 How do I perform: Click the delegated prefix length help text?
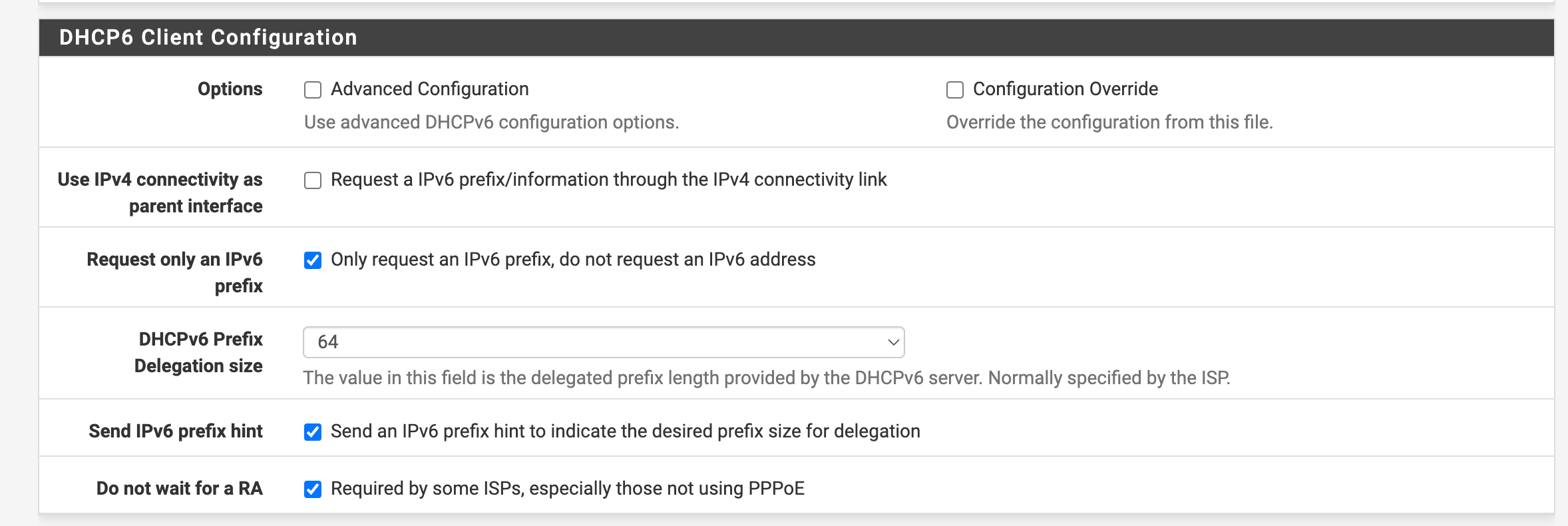pos(766,378)
